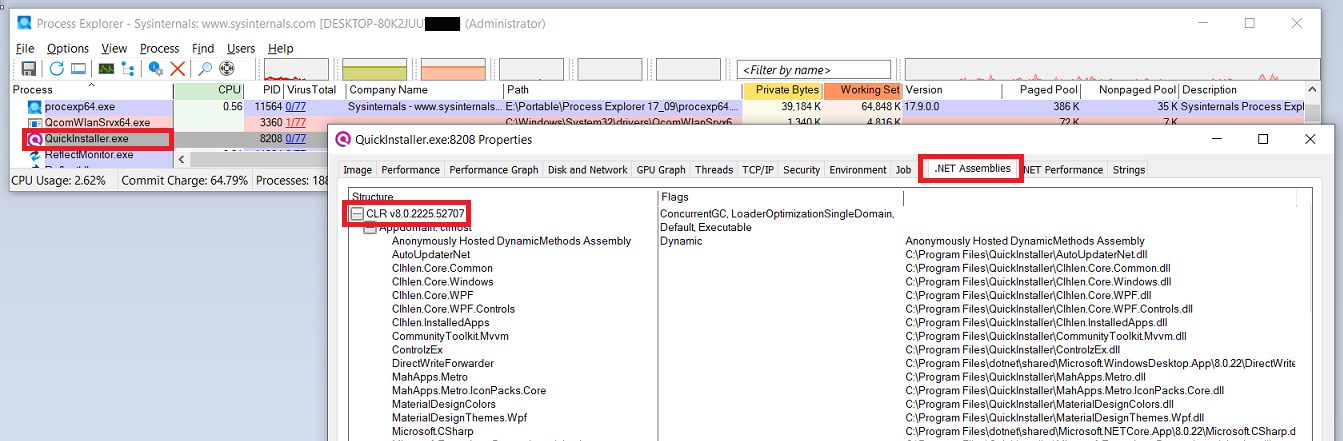
Task: Open the File menu
Action: (x=25, y=48)
